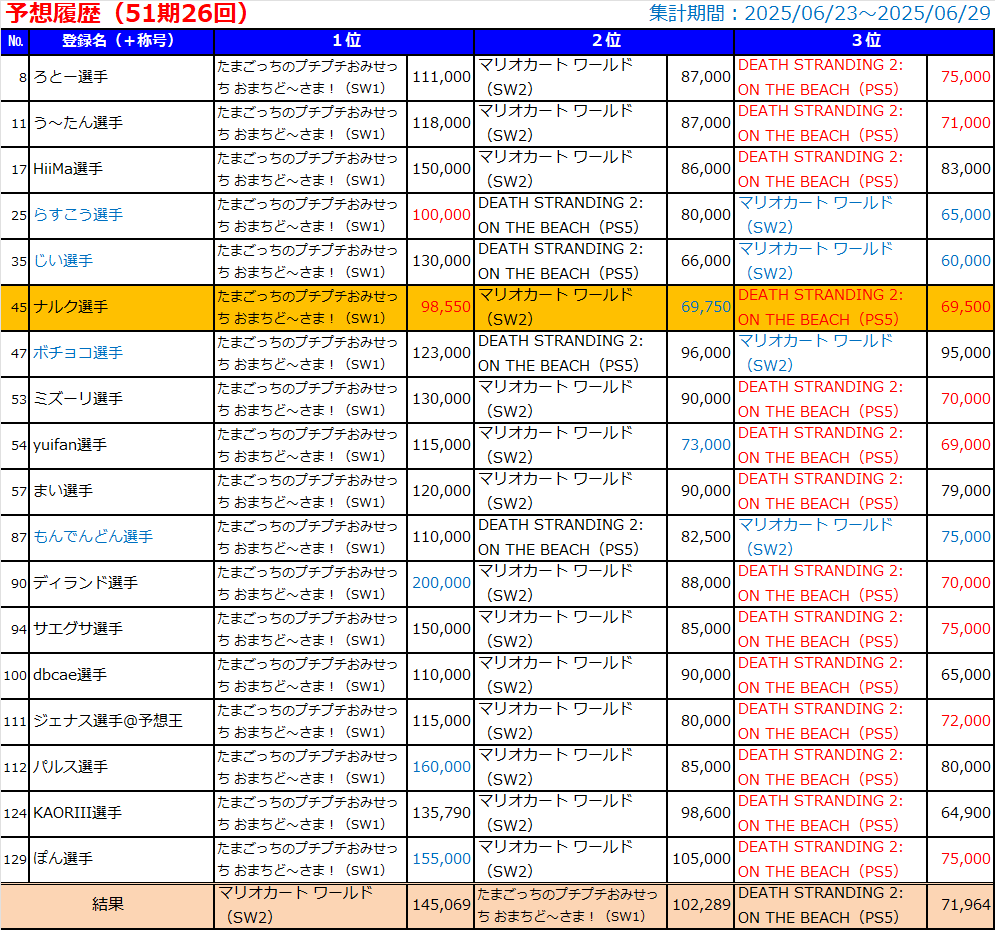Click result value 71,964
This screenshot has width=995, height=930.
click(x=966, y=905)
